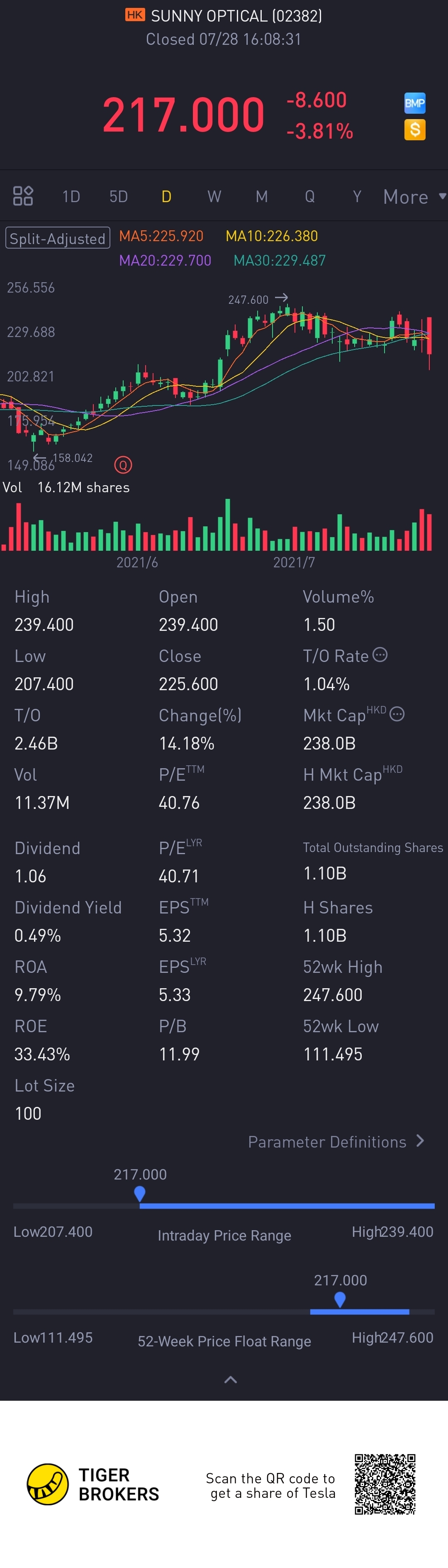Viewport: 448px width, 1568px height.
Task: Toggle the Split-Adjusted chart option
Action: coord(58,238)
